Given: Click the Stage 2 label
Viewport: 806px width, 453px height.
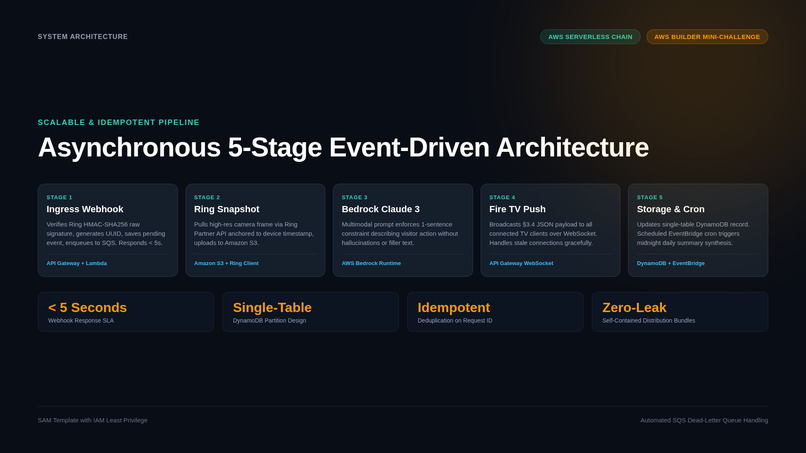Looking at the screenshot, I should coord(207,197).
